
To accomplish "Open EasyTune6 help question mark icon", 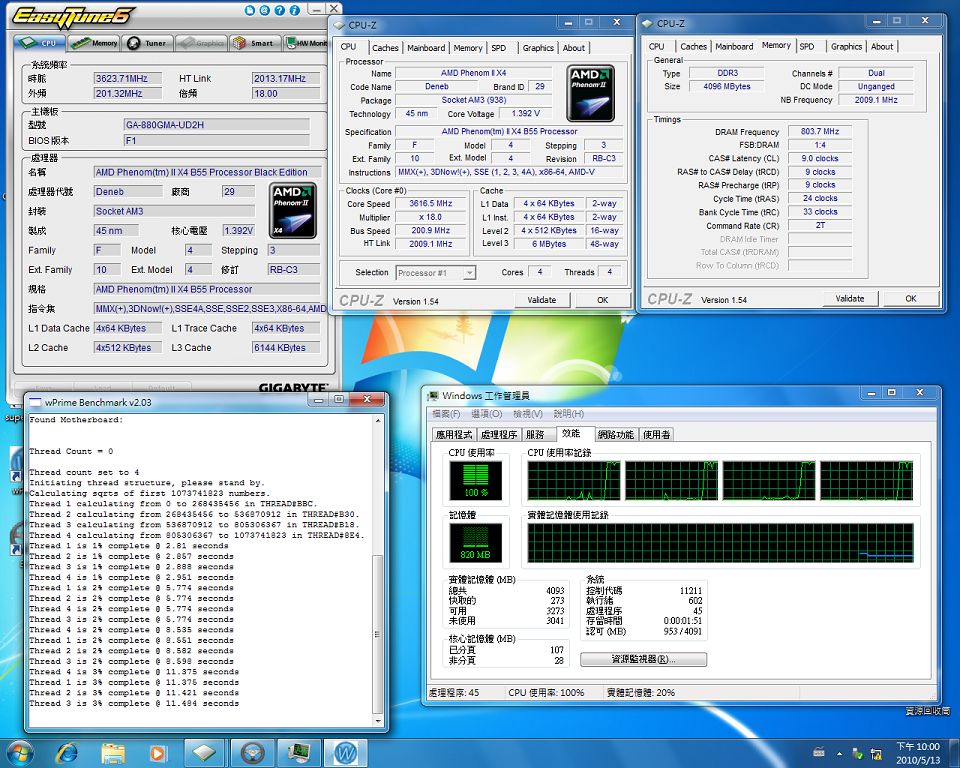I will (x=279, y=10).
